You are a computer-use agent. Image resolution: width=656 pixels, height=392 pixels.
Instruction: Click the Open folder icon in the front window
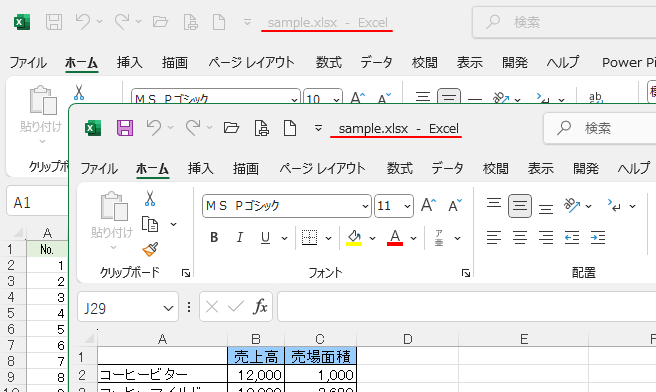pos(231,128)
